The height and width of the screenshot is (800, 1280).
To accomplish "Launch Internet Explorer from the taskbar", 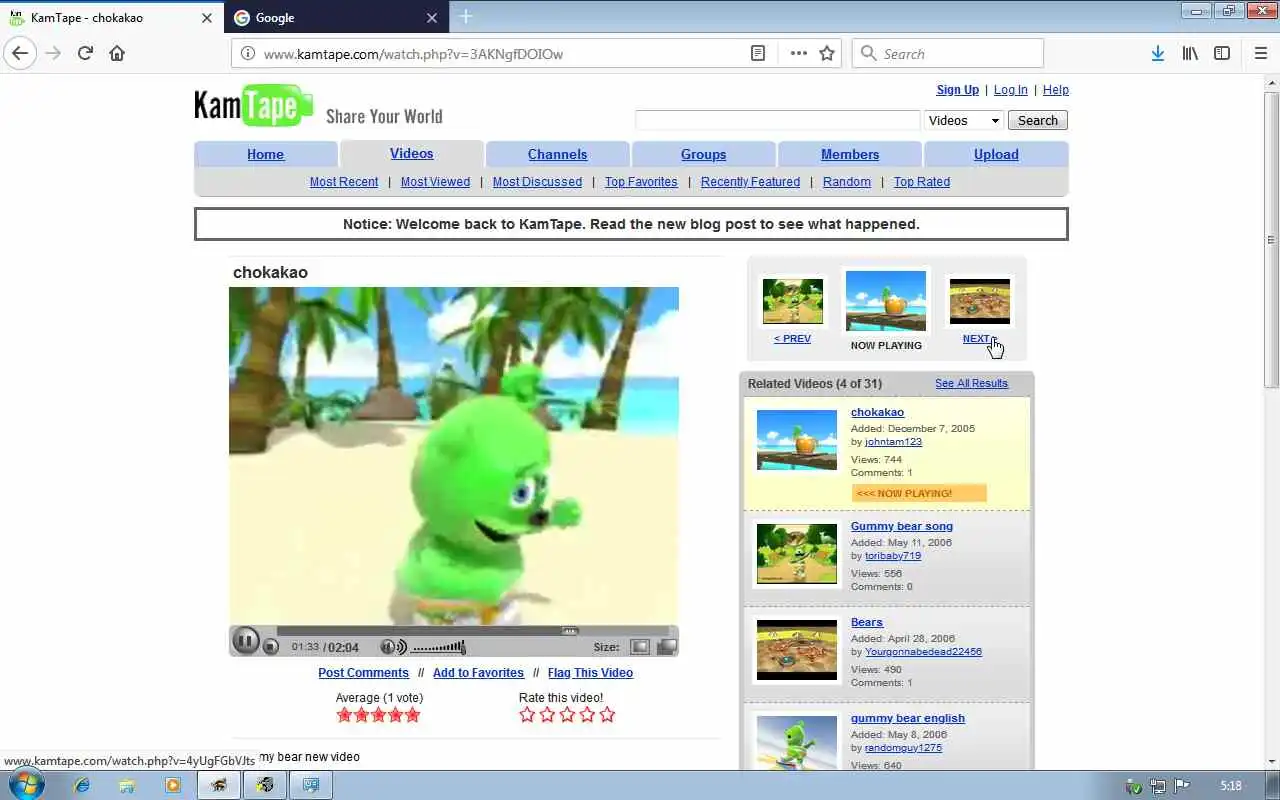I will pyautogui.click(x=83, y=785).
